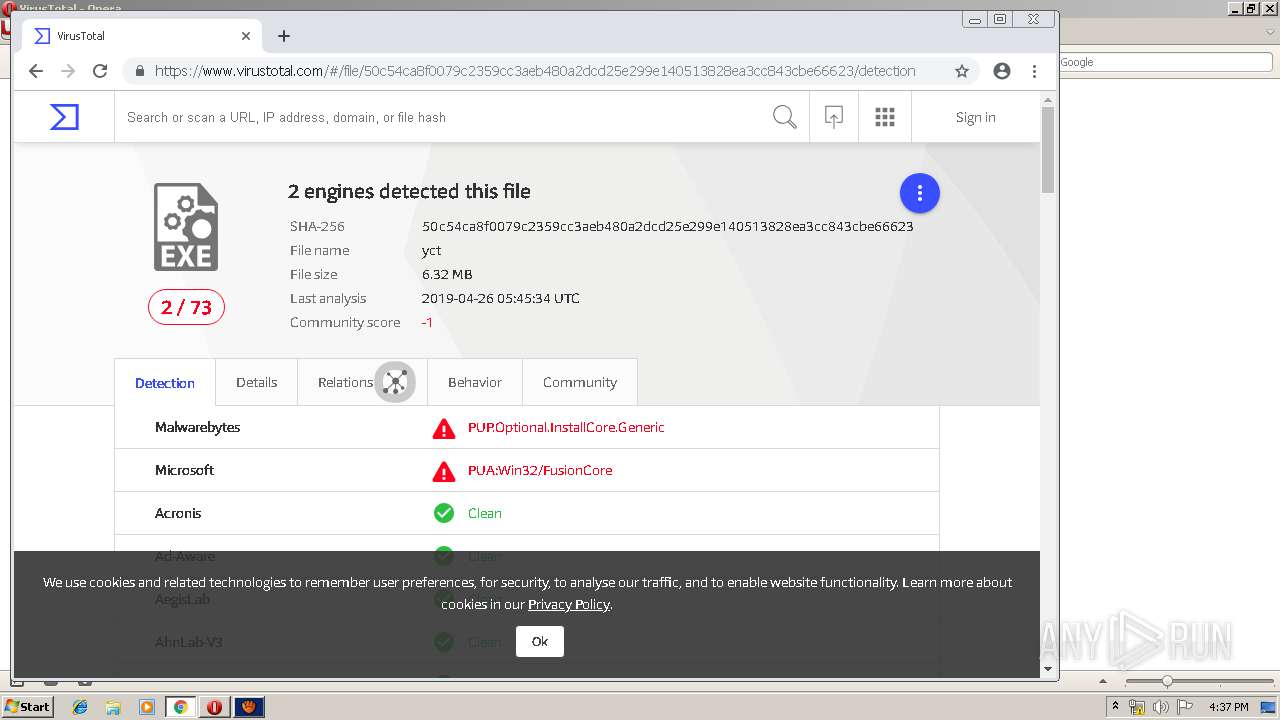Switch to the Behavior tab

(475, 382)
